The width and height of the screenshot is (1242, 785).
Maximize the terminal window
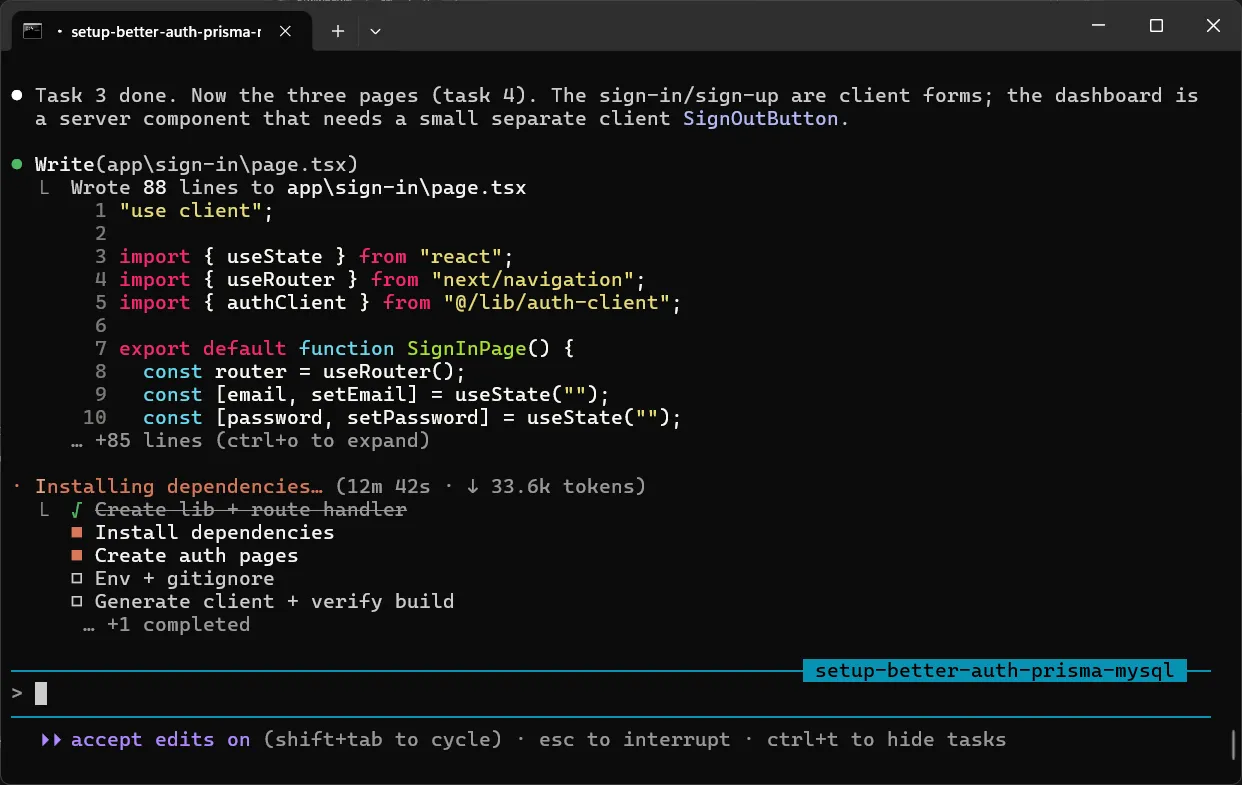[x=1156, y=26]
